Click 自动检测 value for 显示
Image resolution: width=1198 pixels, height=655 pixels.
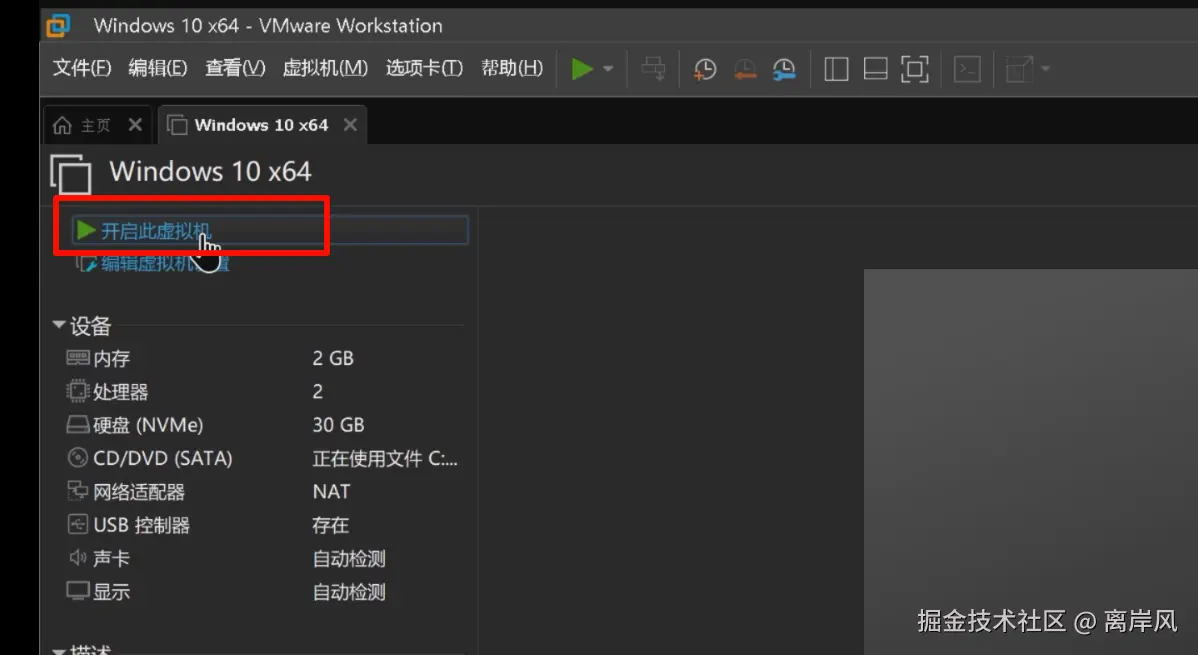click(x=349, y=592)
